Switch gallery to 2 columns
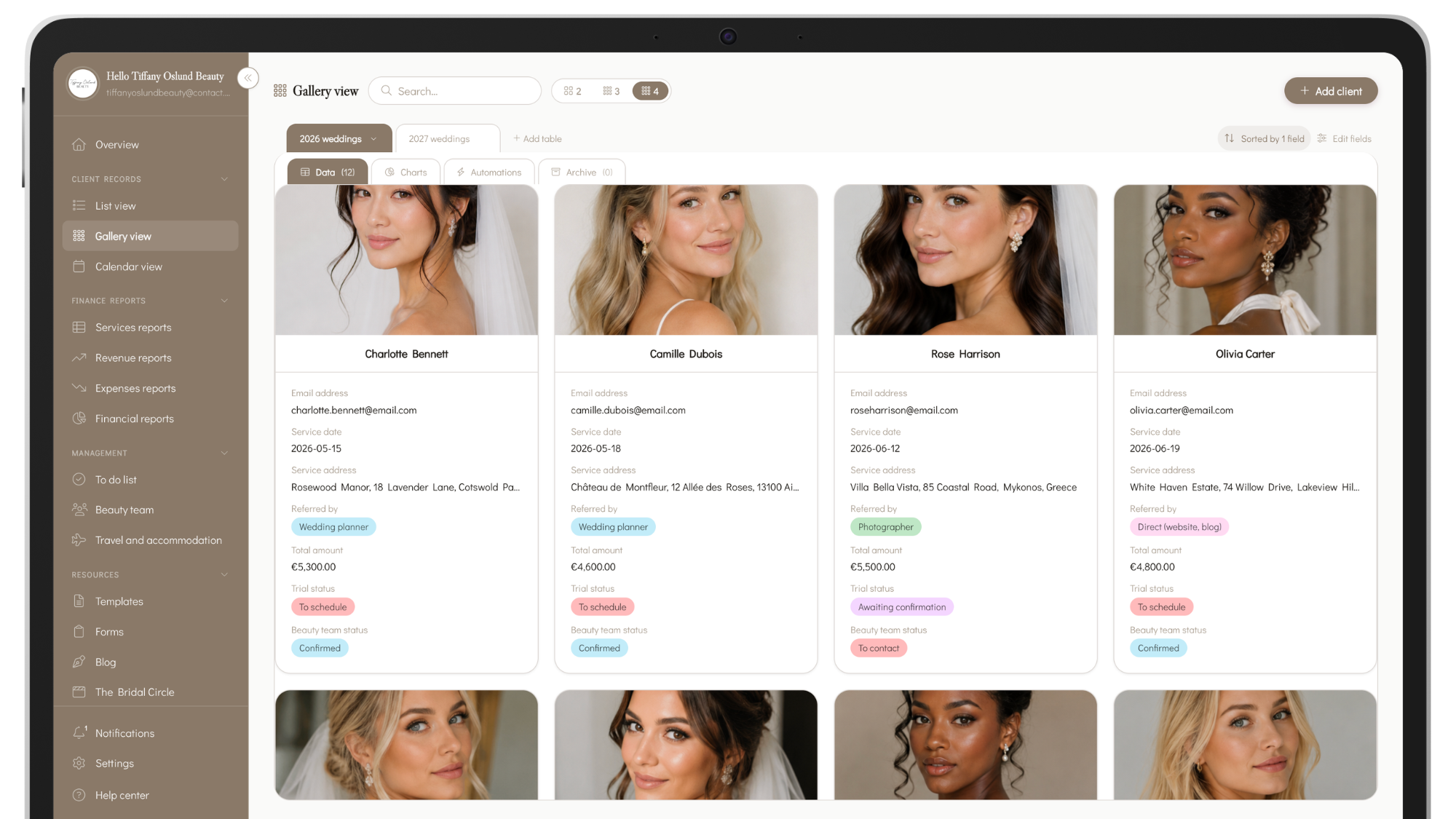 [573, 91]
